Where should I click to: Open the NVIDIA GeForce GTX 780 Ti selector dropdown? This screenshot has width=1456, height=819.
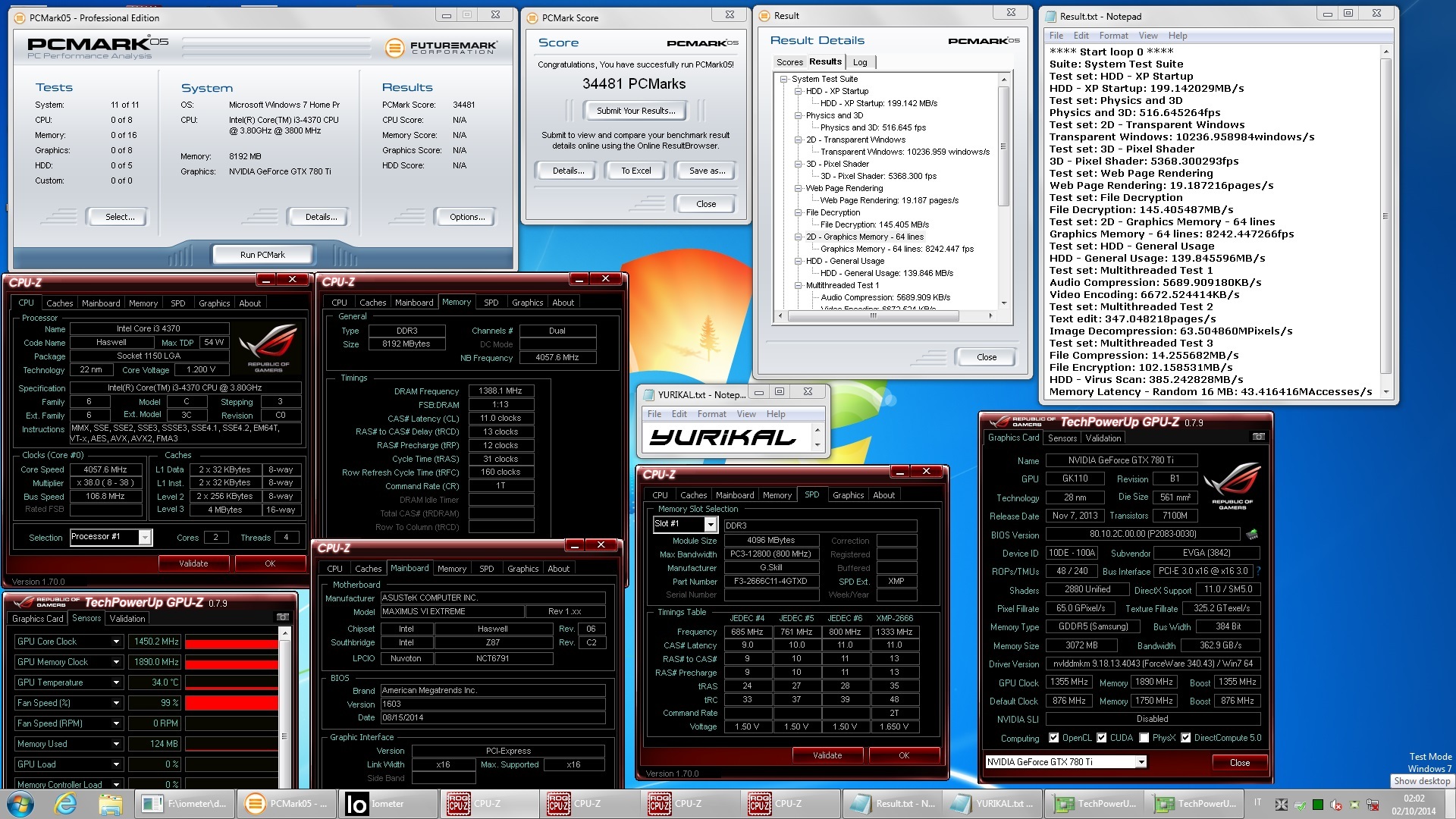[x=1141, y=762]
